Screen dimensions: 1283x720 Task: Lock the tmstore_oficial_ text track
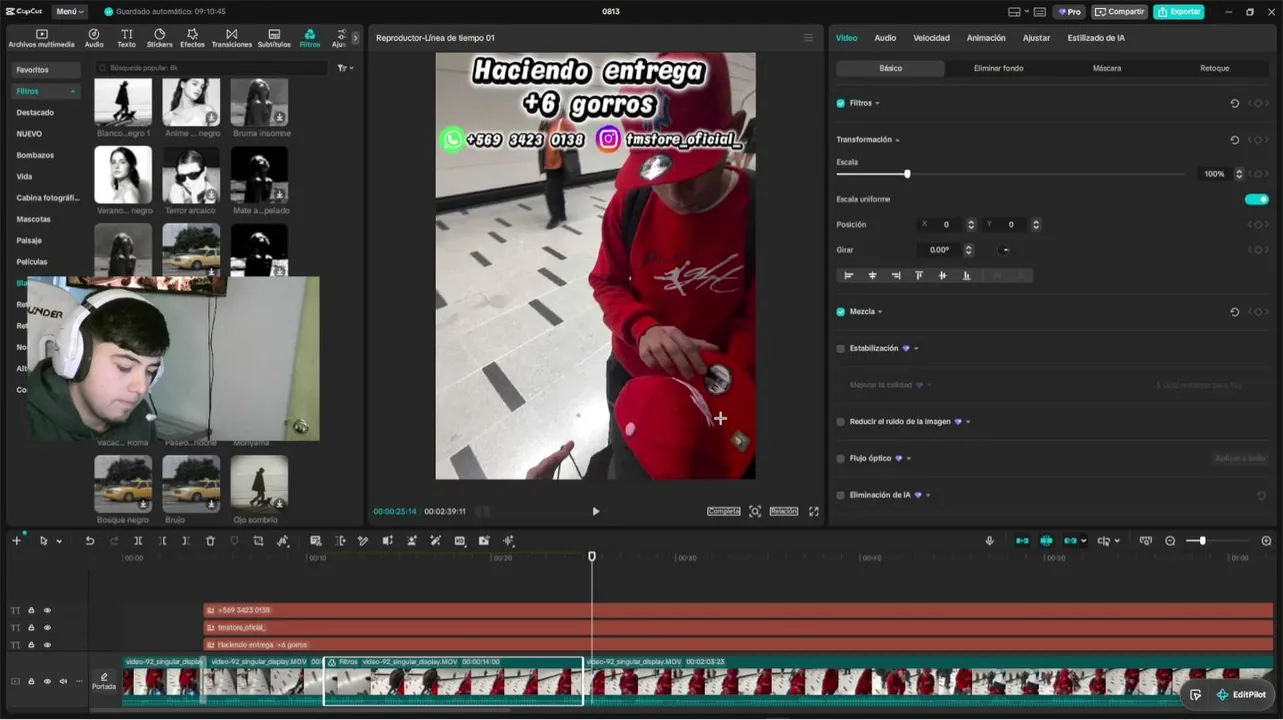[31, 628]
